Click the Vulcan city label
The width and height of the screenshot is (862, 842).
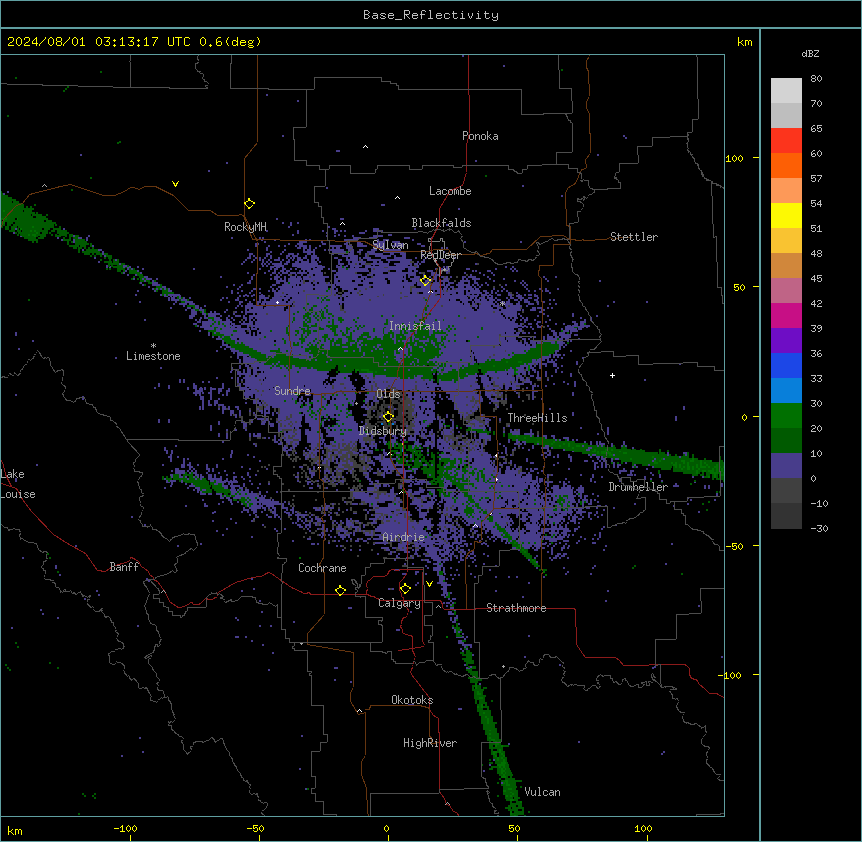click(543, 792)
